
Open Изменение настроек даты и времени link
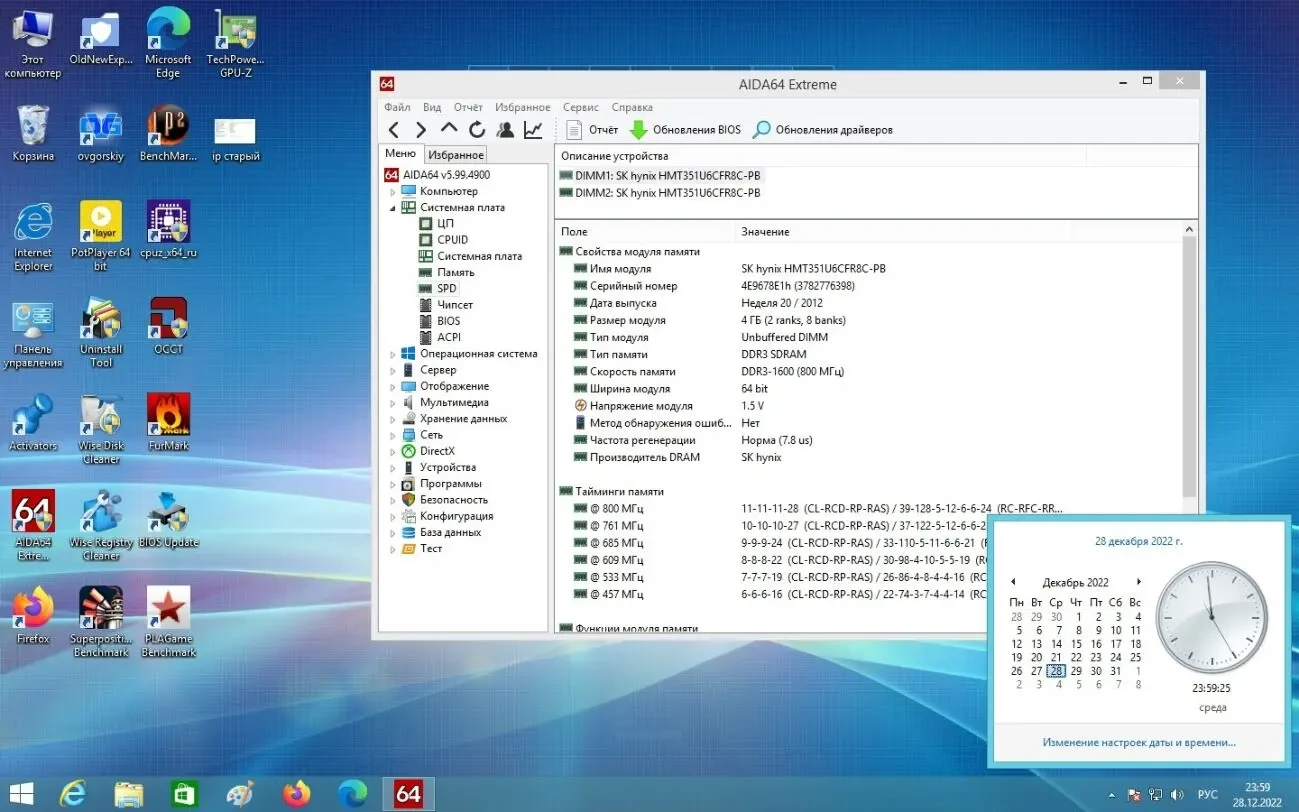point(1137,742)
